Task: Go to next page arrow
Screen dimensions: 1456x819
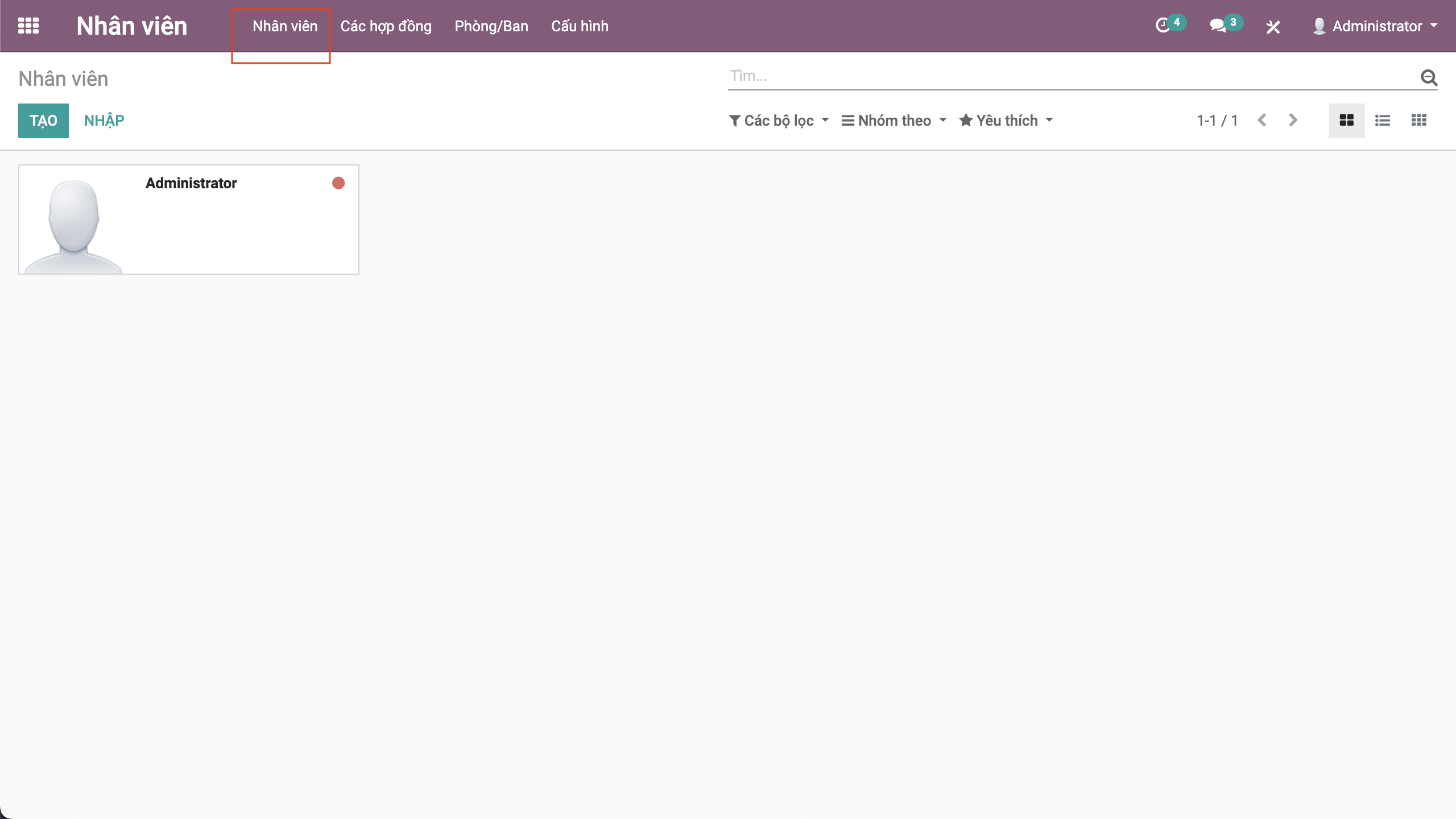Action: tap(1293, 121)
